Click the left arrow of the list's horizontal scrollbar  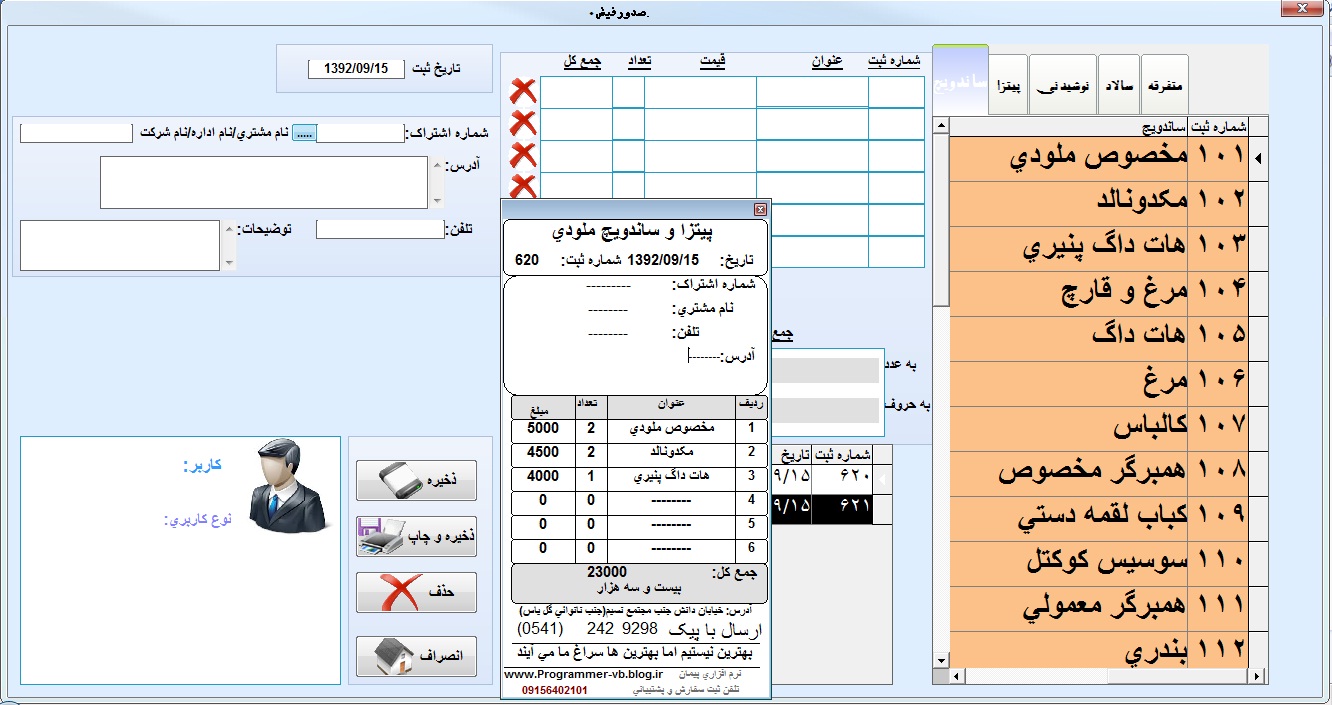pyautogui.click(x=957, y=677)
